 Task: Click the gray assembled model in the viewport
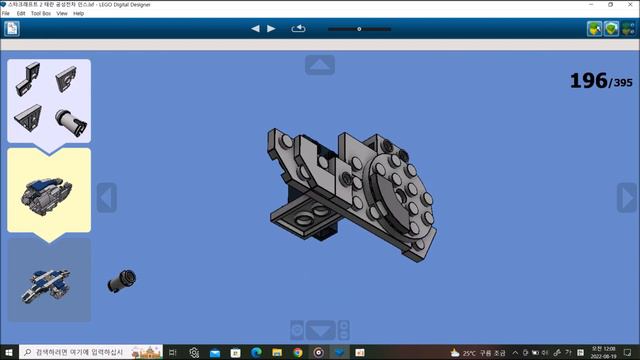point(351,195)
